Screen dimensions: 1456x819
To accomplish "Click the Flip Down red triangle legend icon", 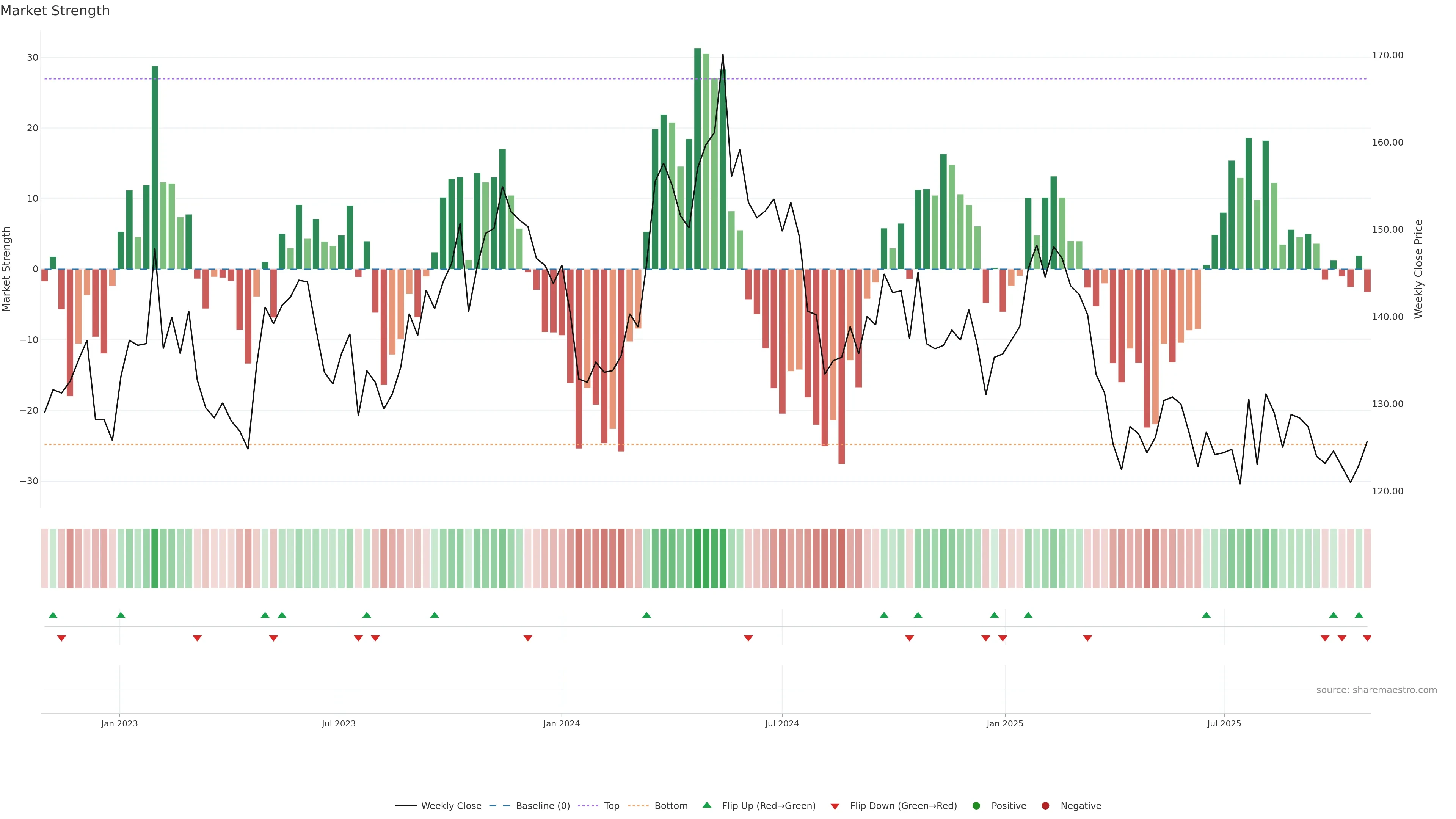I will [834, 806].
